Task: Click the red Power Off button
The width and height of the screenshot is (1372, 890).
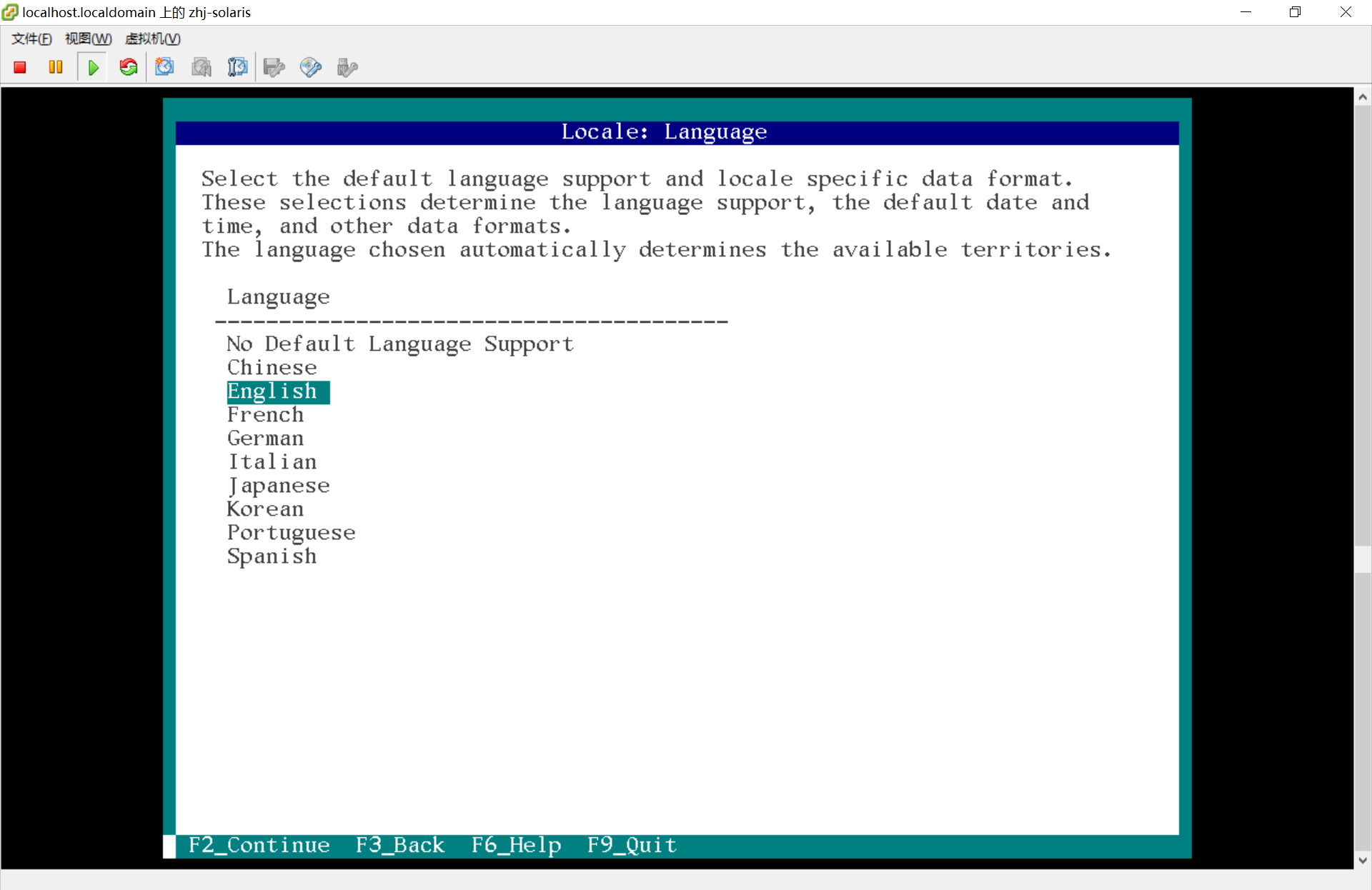Action: (x=20, y=67)
